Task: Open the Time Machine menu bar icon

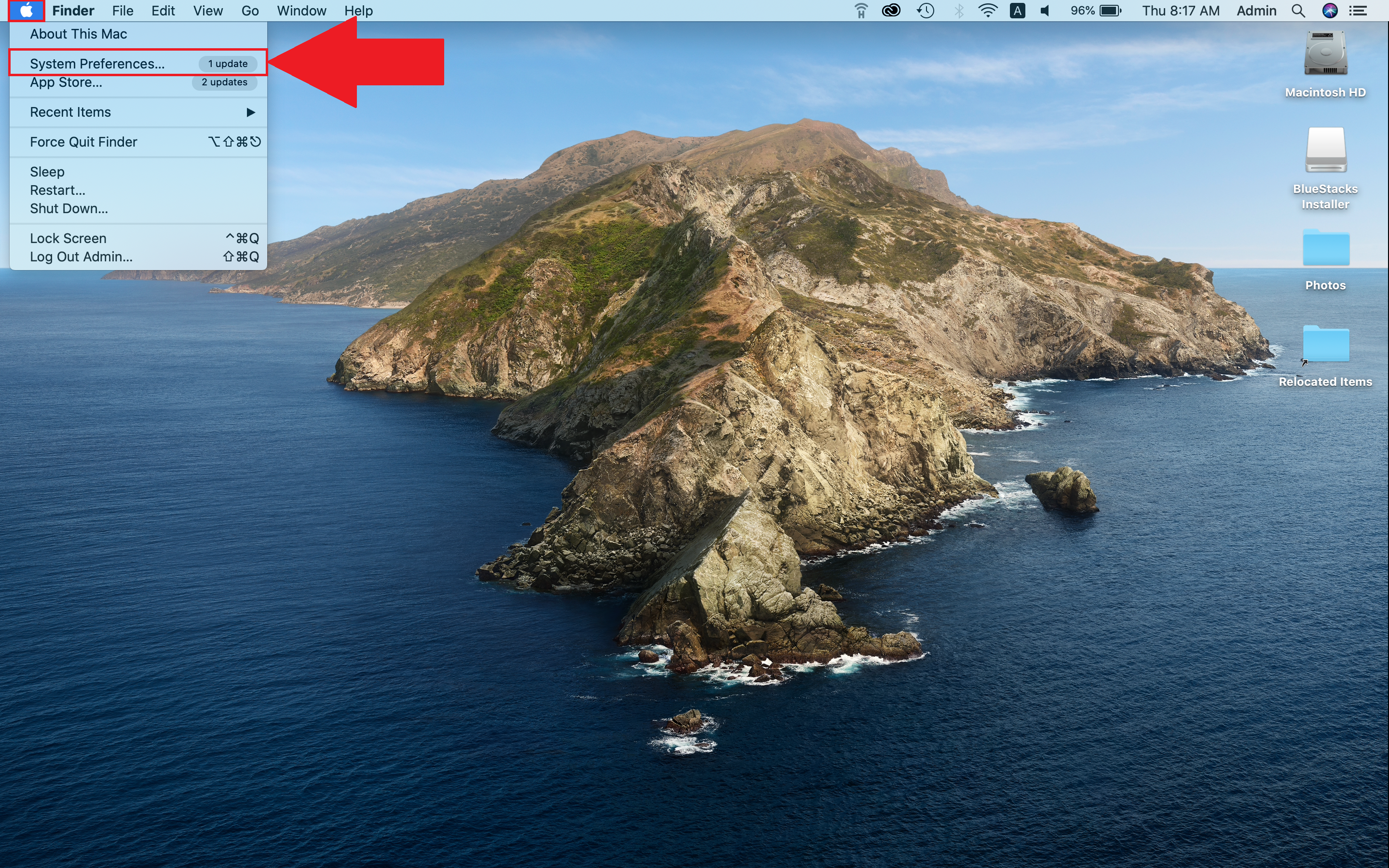Action: pyautogui.click(x=925, y=10)
